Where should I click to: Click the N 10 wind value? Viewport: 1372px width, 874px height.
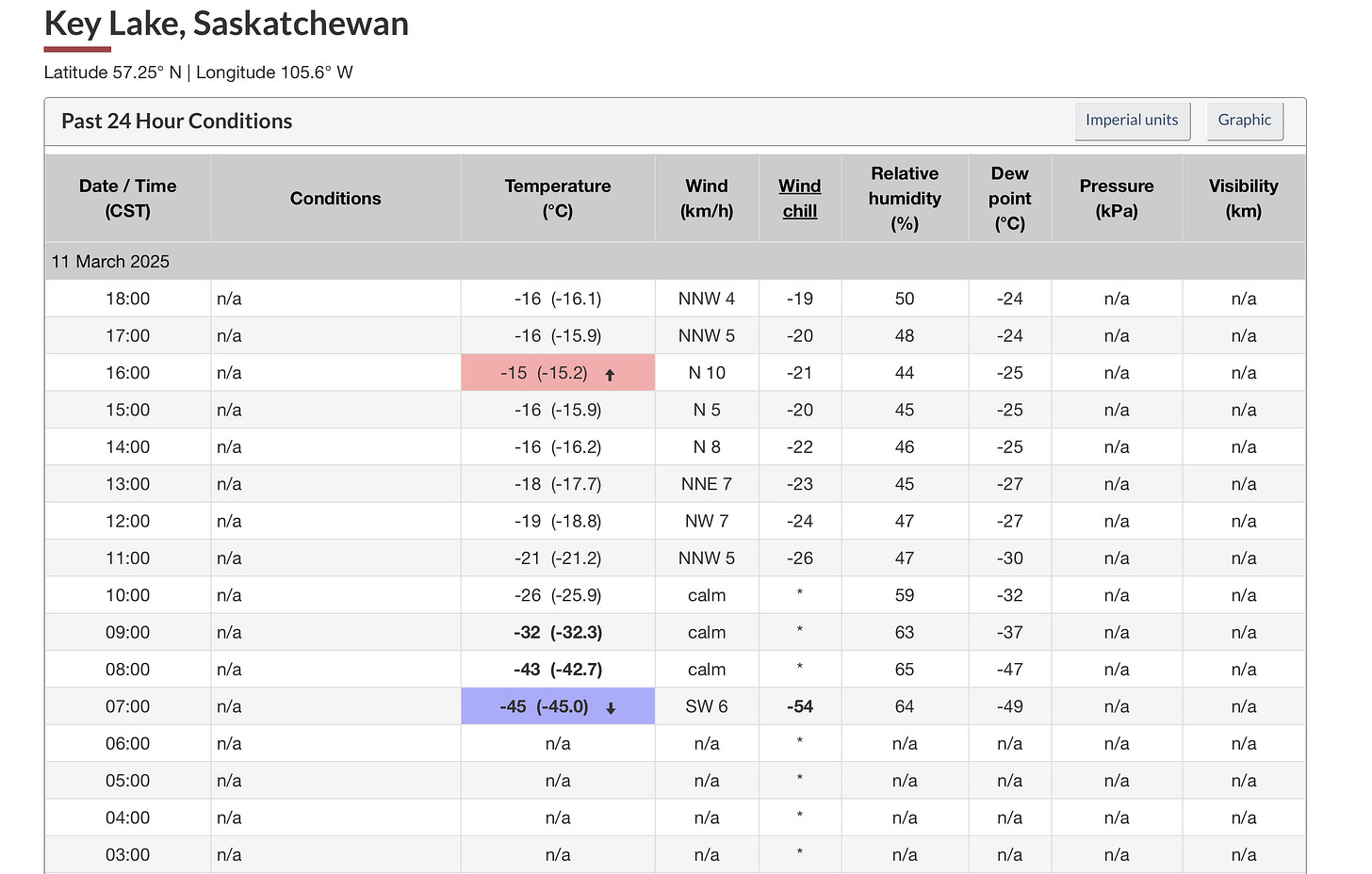[707, 373]
